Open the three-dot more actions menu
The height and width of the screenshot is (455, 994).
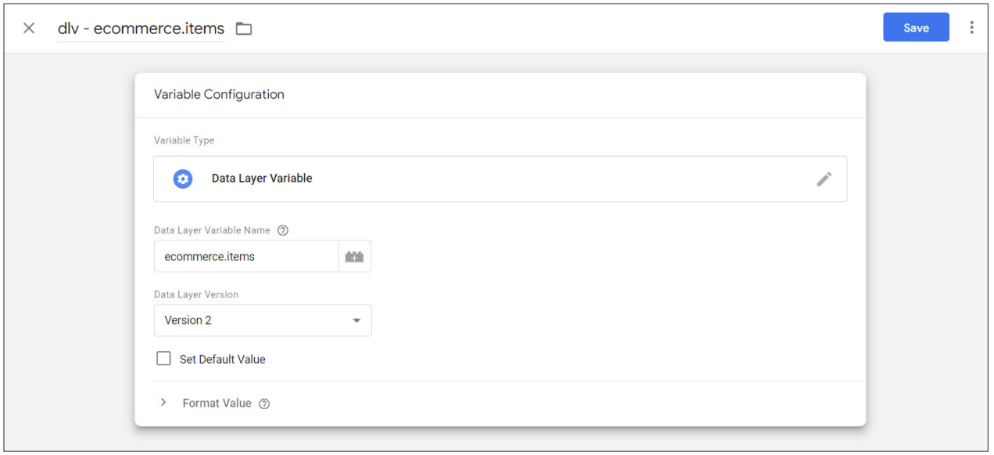click(x=971, y=28)
